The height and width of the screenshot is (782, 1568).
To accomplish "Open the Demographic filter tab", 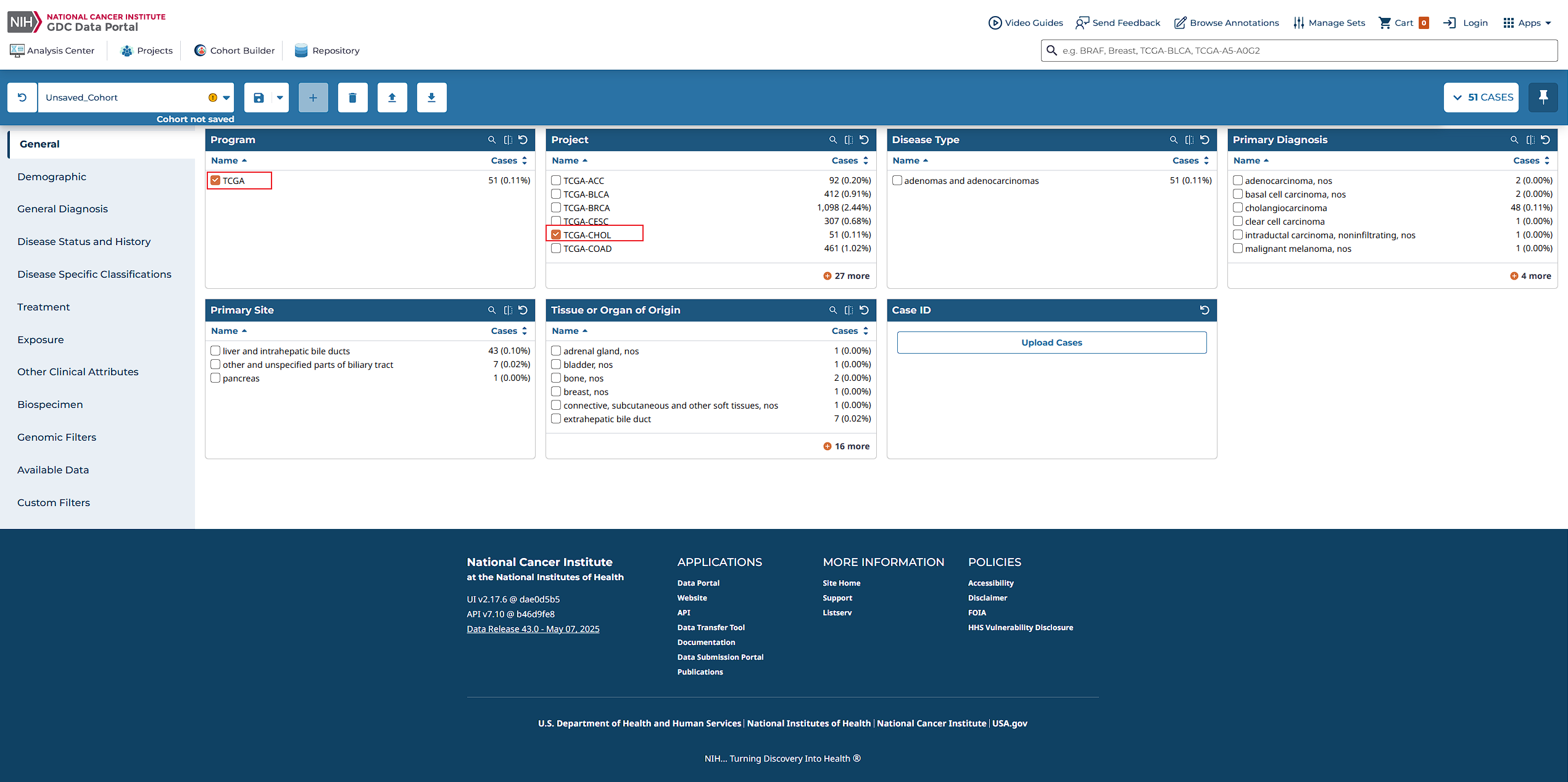I will point(52,177).
